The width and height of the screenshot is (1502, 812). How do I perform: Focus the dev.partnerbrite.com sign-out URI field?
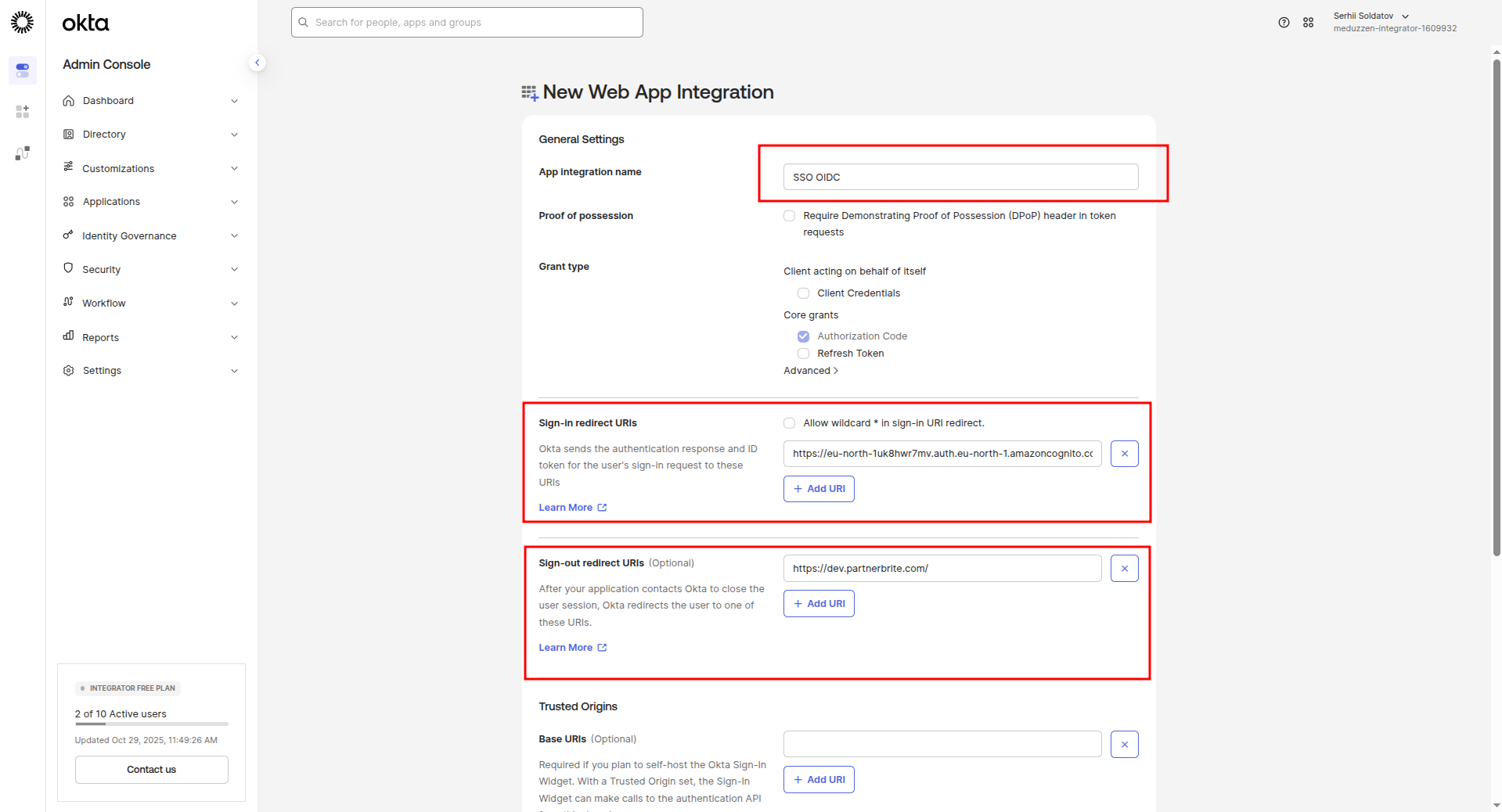pyautogui.click(x=942, y=569)
